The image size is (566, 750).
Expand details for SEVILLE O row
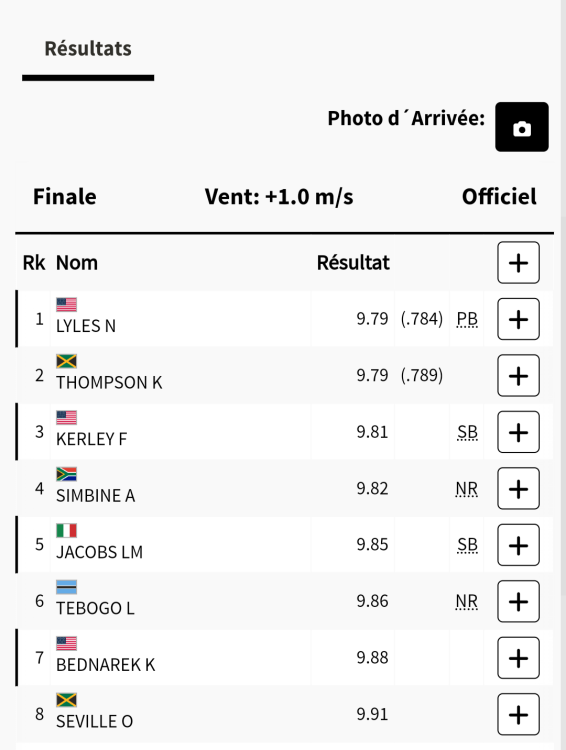[x=518, y=714]
